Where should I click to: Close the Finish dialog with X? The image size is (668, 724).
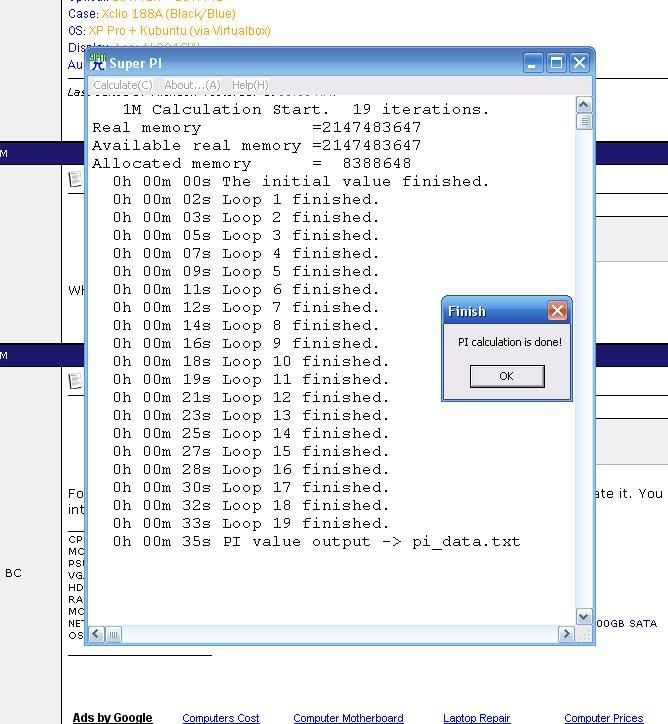[x=557, y=311]
